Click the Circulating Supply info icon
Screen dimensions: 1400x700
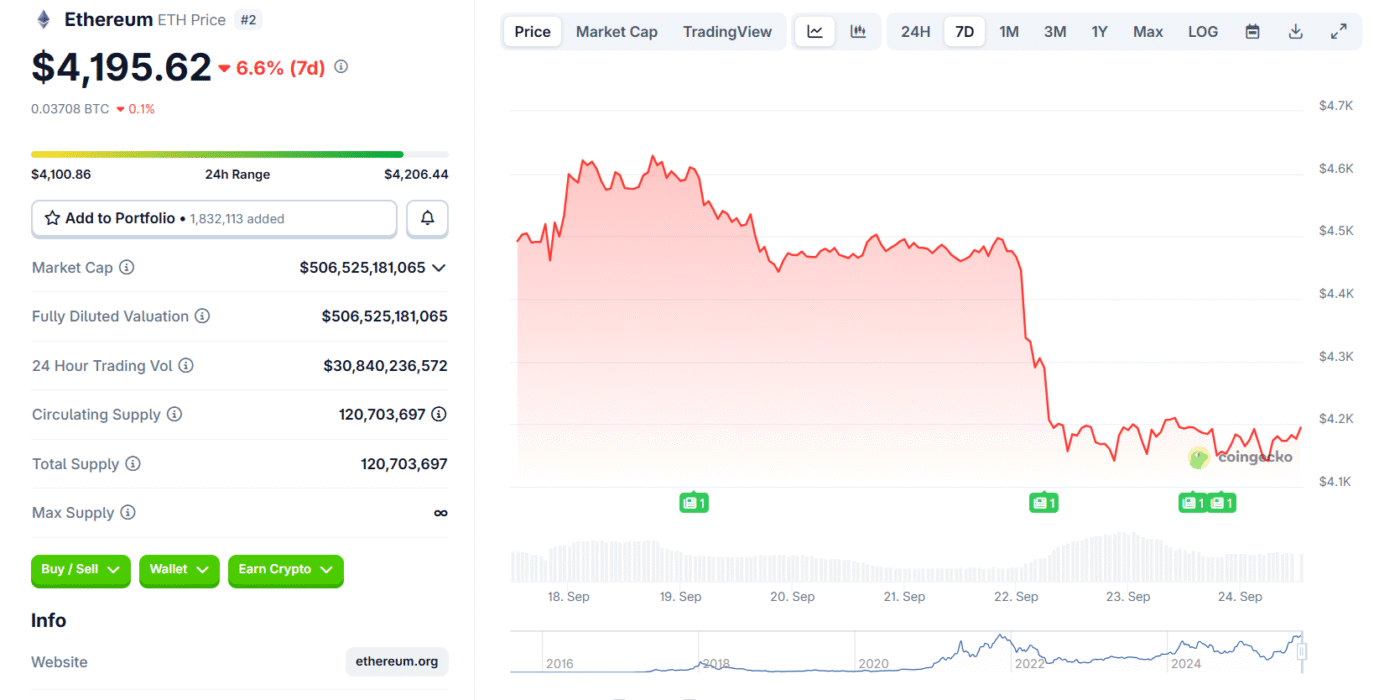[x=174, y=414]
